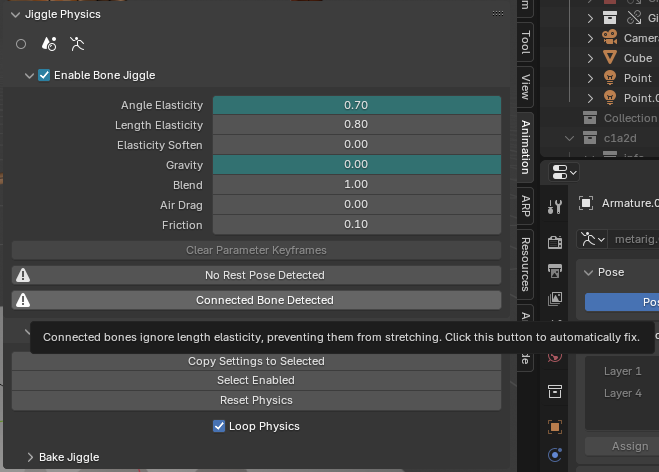Screen dimensions: 659x472
Task: Click the Assign button in Properties
Action: click(622, 446)
